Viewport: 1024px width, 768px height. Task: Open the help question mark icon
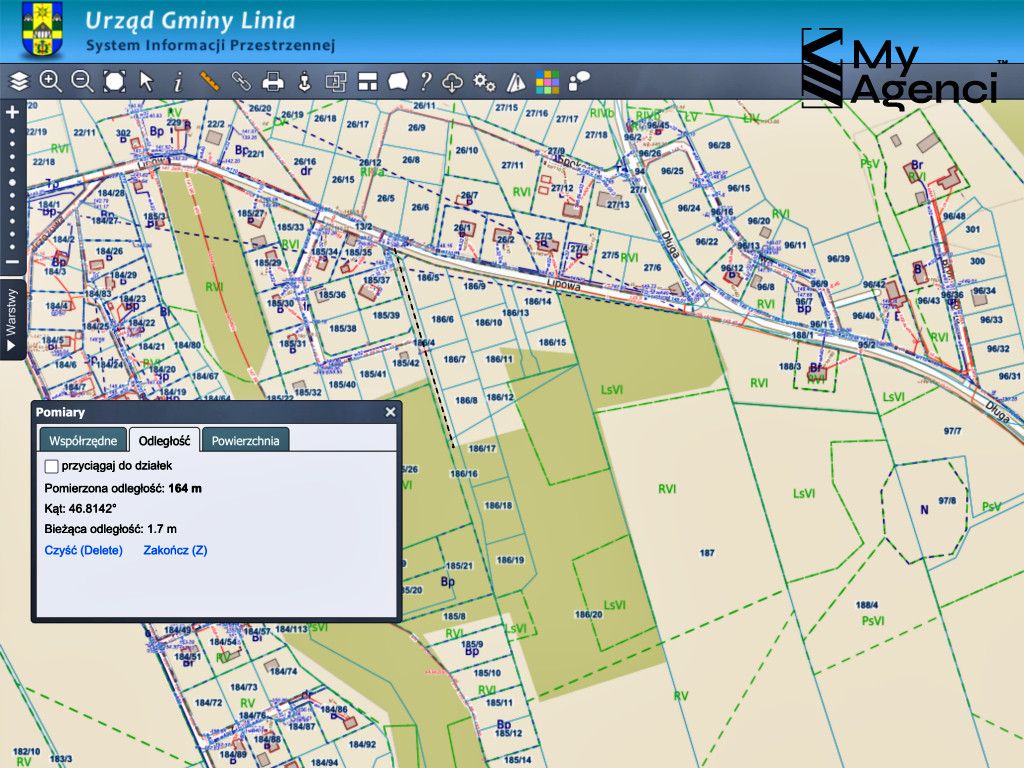point(426,81)
